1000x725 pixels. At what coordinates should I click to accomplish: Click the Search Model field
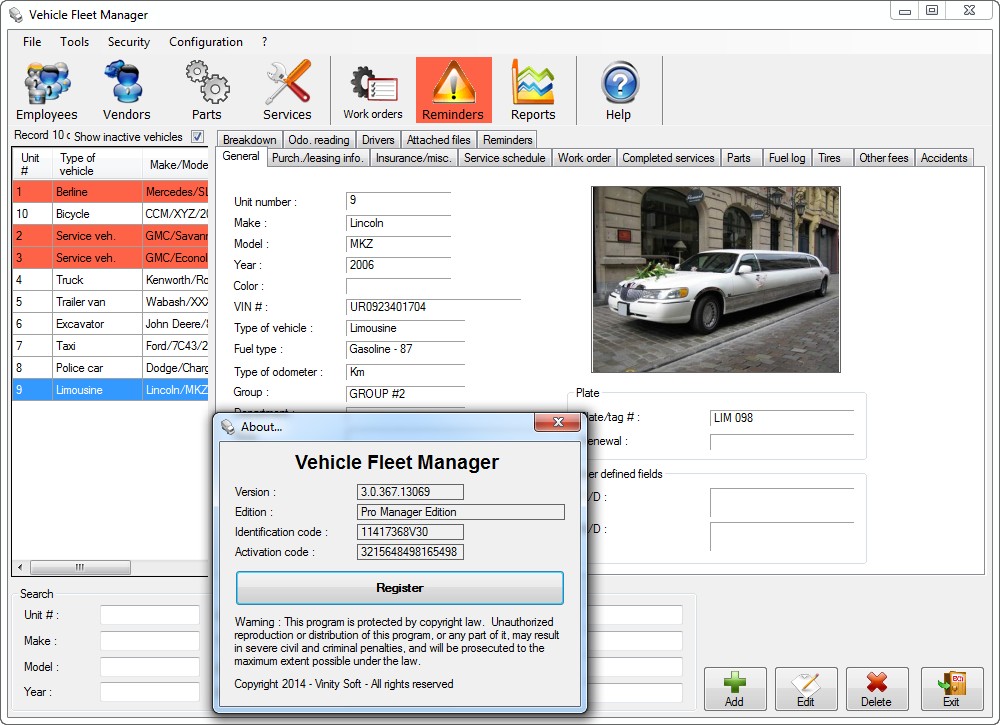pyautogui.click(x=150, y=667)
